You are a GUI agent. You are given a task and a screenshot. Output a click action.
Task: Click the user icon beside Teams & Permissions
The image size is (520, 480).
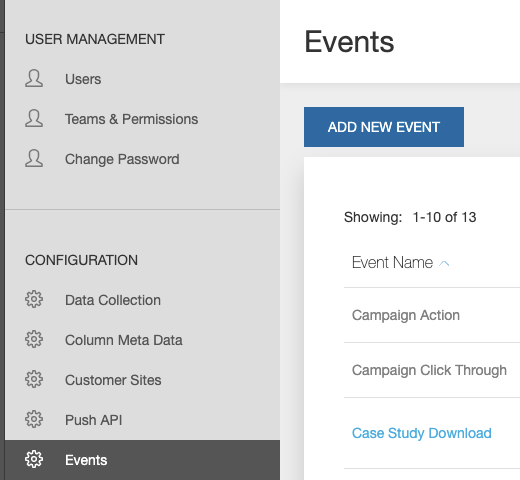[x=34, y=118]
